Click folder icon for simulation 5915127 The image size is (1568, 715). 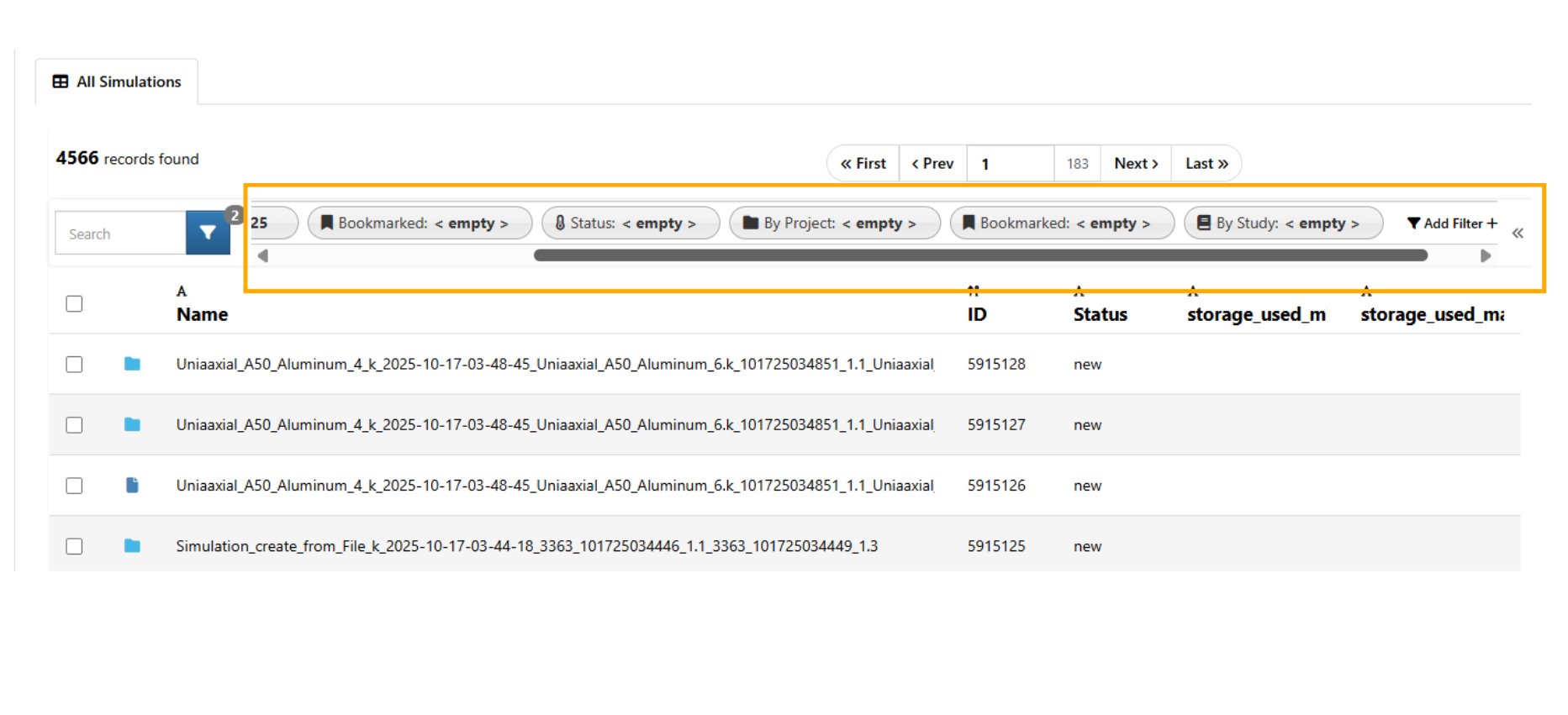[x=132, y=424]
